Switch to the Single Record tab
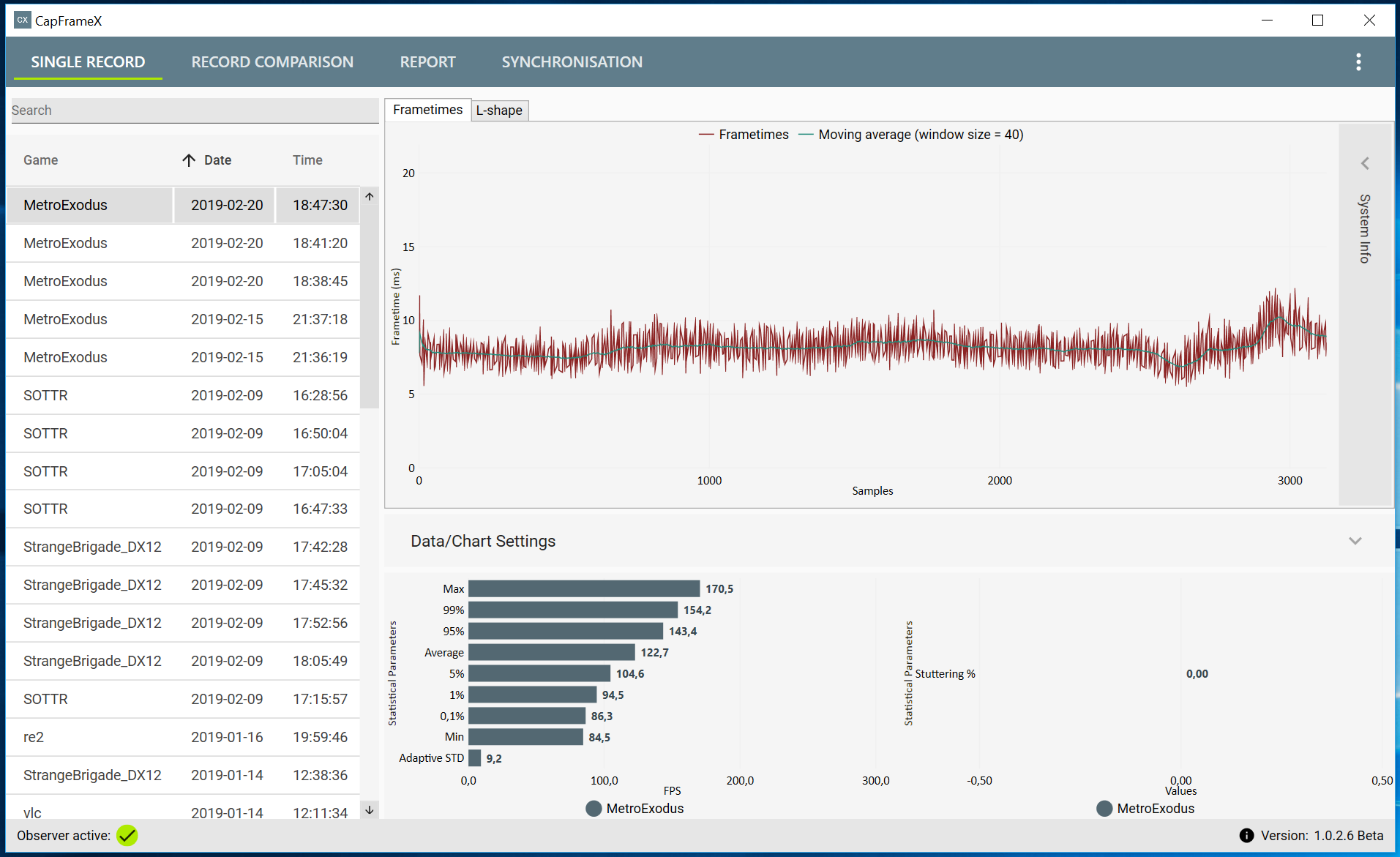1400x857 pixels. tap(88, 62)
